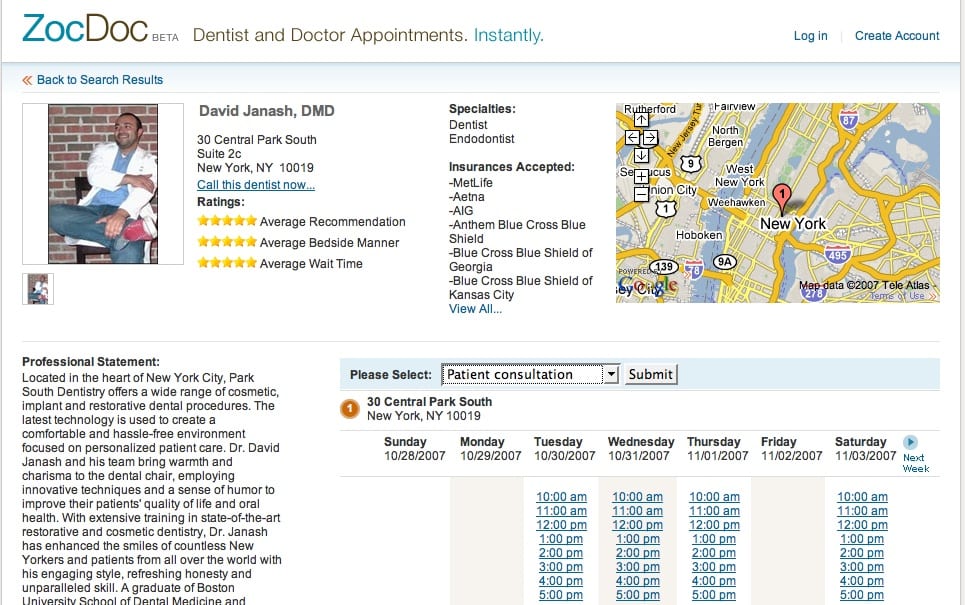Pan the map left with arrow icon
This screenshot has width=965, height=605.
632,138
